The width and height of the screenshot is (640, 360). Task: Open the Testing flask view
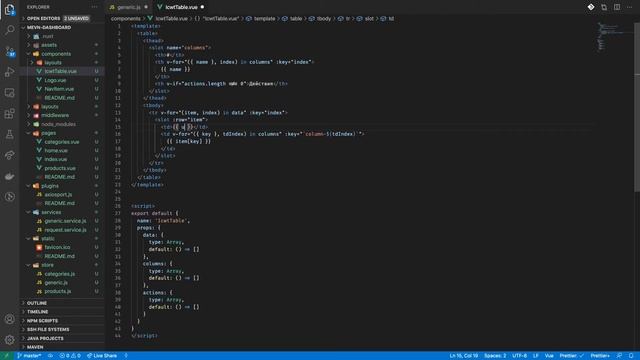pos(9,134)
